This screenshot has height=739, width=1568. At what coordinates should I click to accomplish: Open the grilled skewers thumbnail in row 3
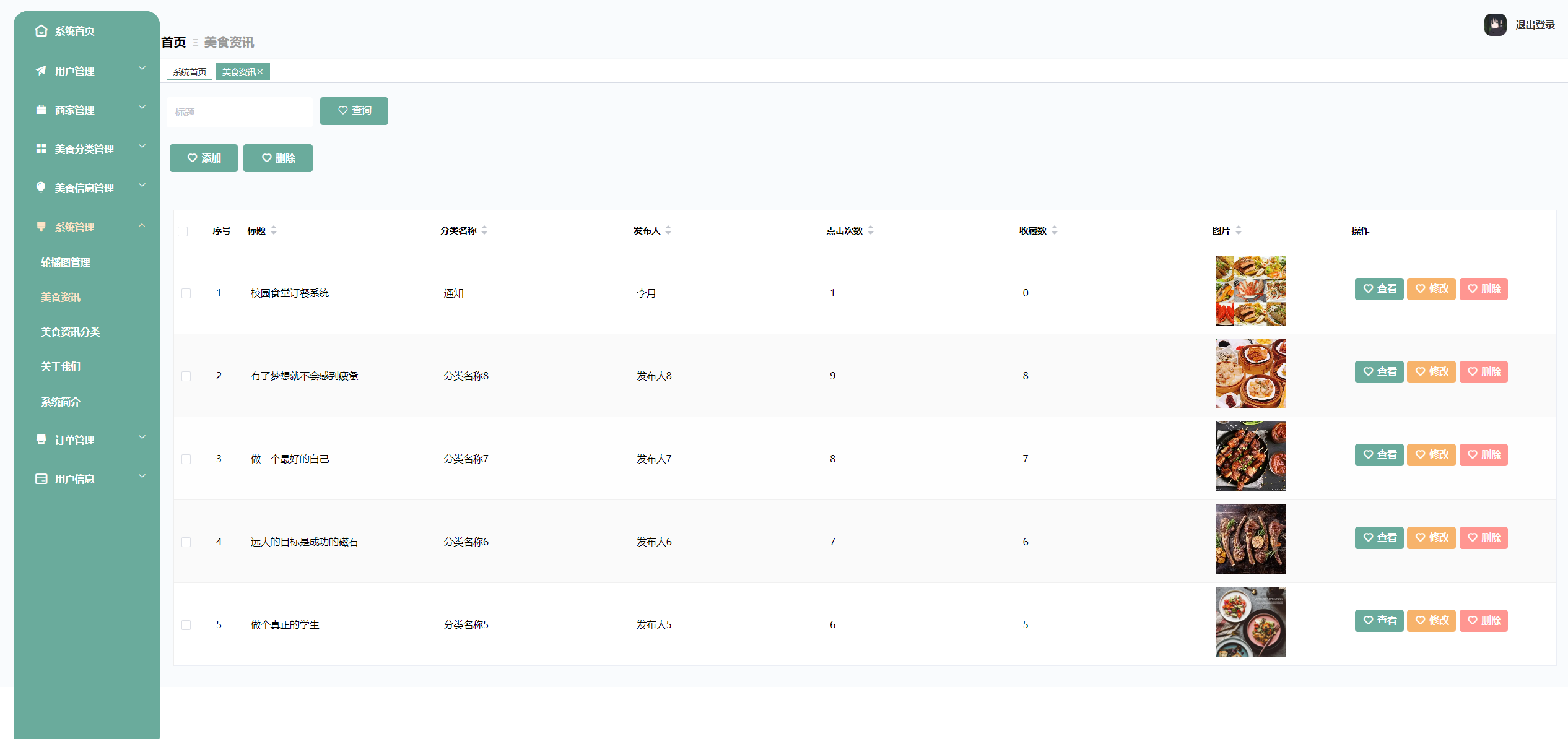[1250, 457]
